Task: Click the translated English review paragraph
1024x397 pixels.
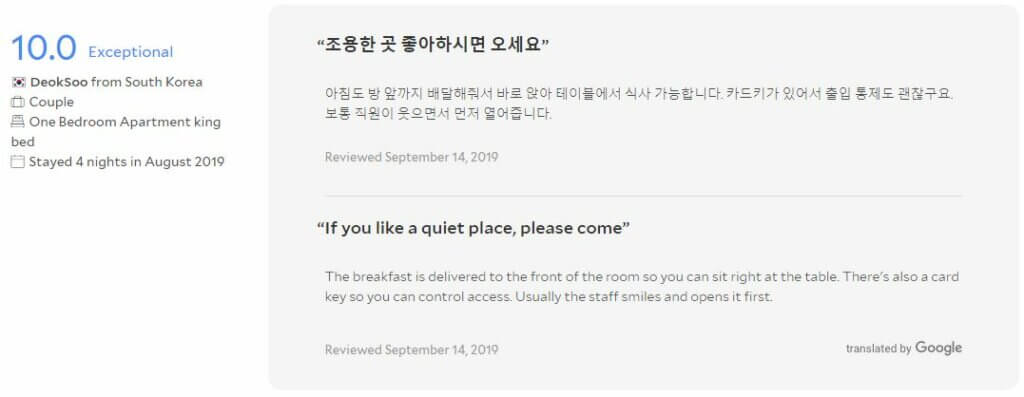Action: pos(642,287)
